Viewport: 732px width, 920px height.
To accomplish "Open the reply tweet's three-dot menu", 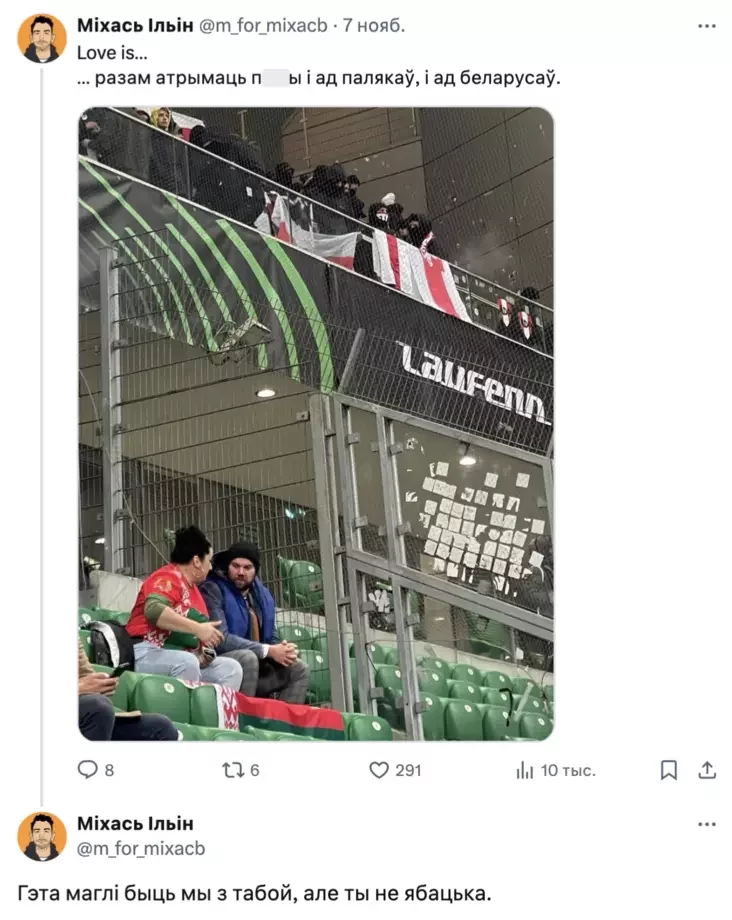I will pyautogui.click(x=707, y=824).
